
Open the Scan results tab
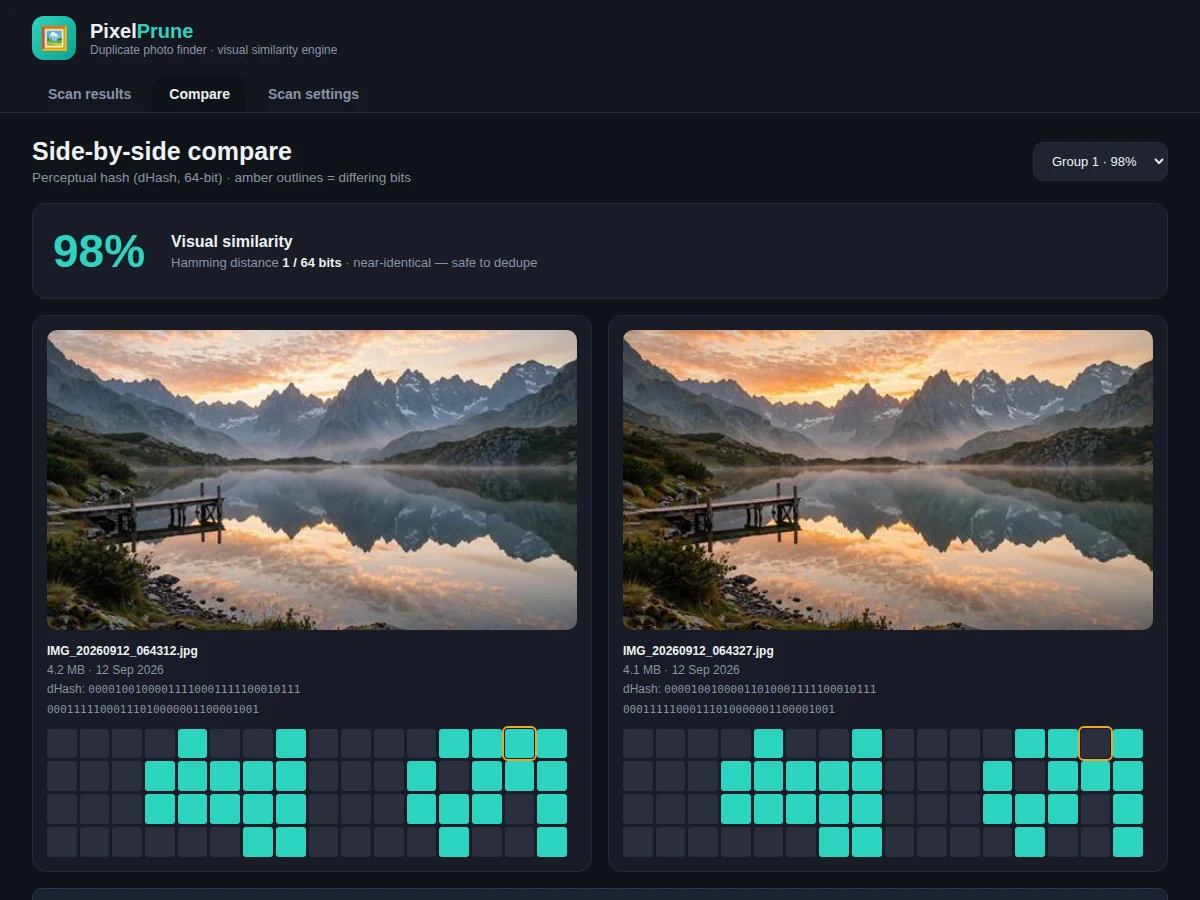(x=90, y=94)
